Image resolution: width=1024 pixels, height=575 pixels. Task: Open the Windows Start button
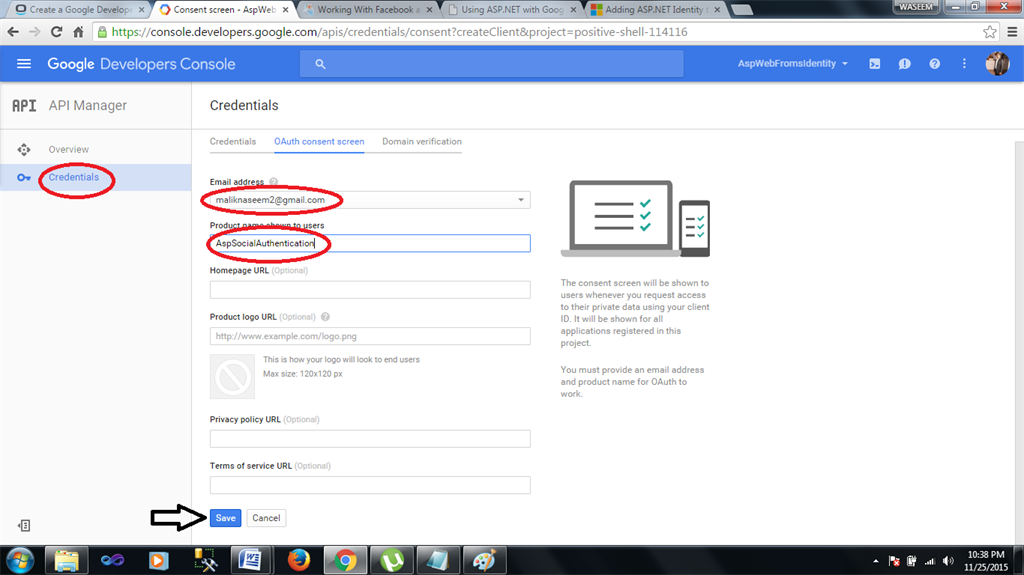click(x=20, y=561)
